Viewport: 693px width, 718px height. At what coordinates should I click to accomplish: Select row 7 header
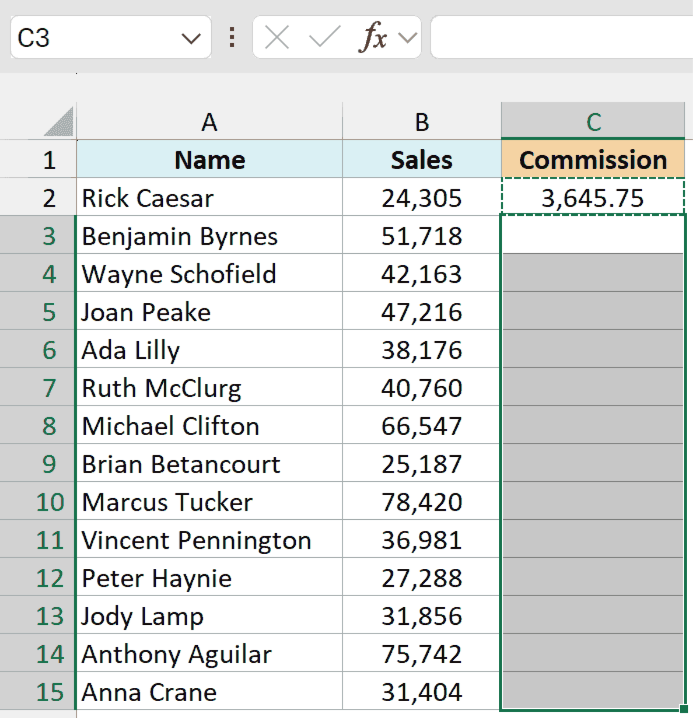(38, 387)
